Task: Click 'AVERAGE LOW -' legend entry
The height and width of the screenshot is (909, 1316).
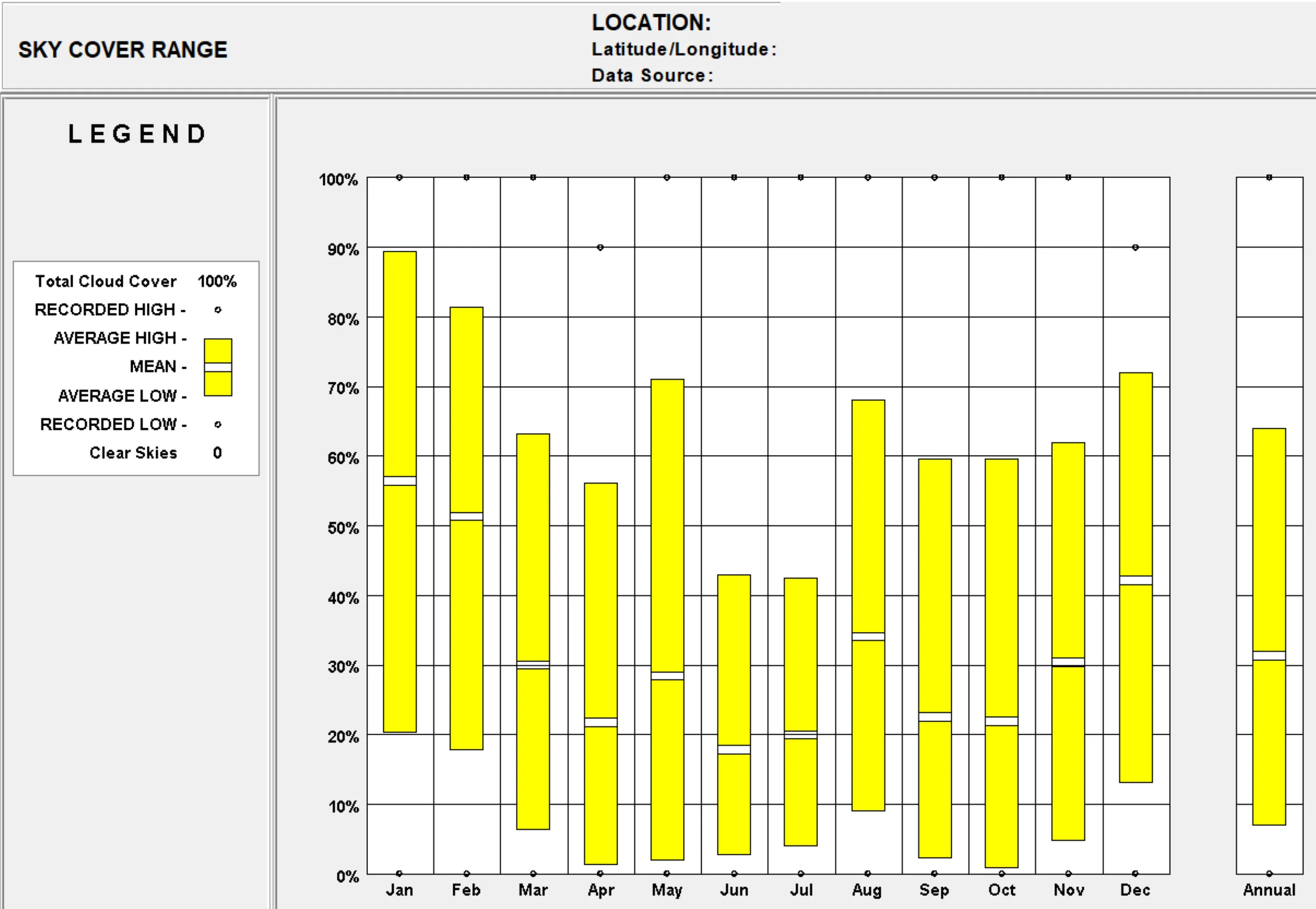Action: 122,396
